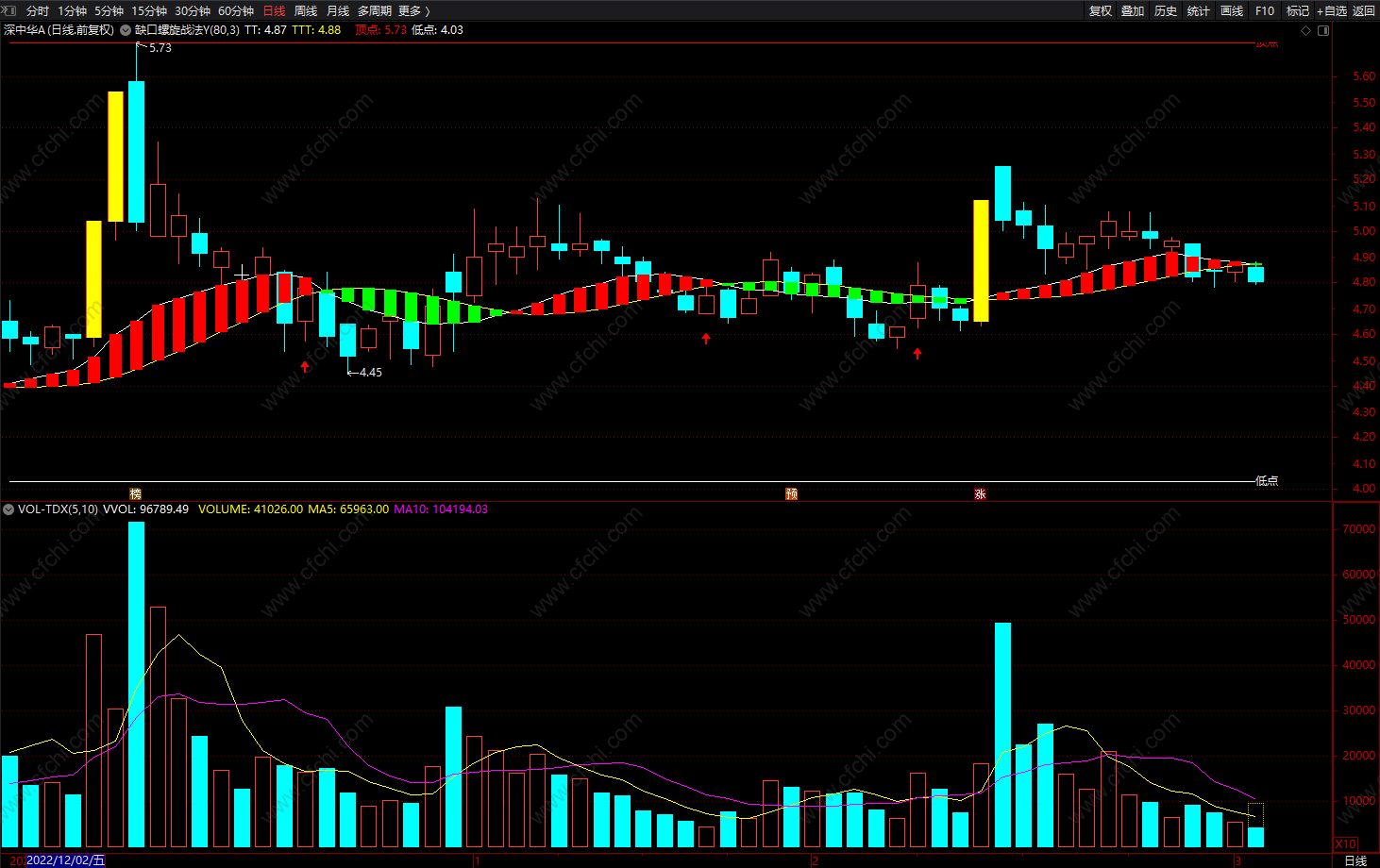Click the 预 marker icon under the chart
Screen dimensions: 1380x868
[792, 494]
